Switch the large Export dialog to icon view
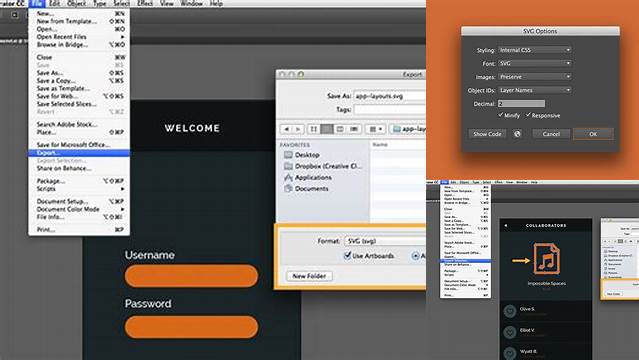The height and width of the screenshot is (360, 639). [x=313, y=129]
